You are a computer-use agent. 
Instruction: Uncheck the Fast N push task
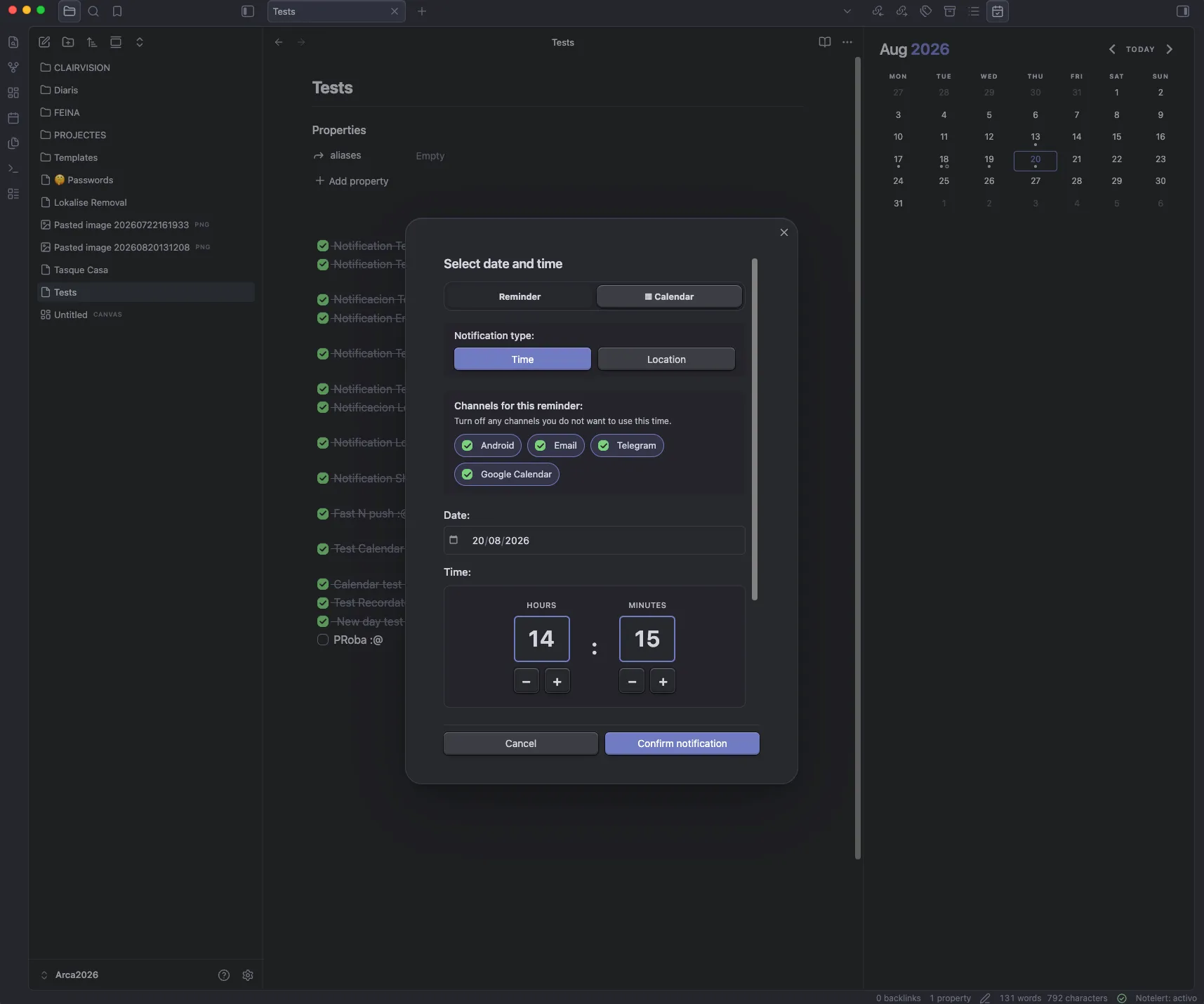[323, 514]
